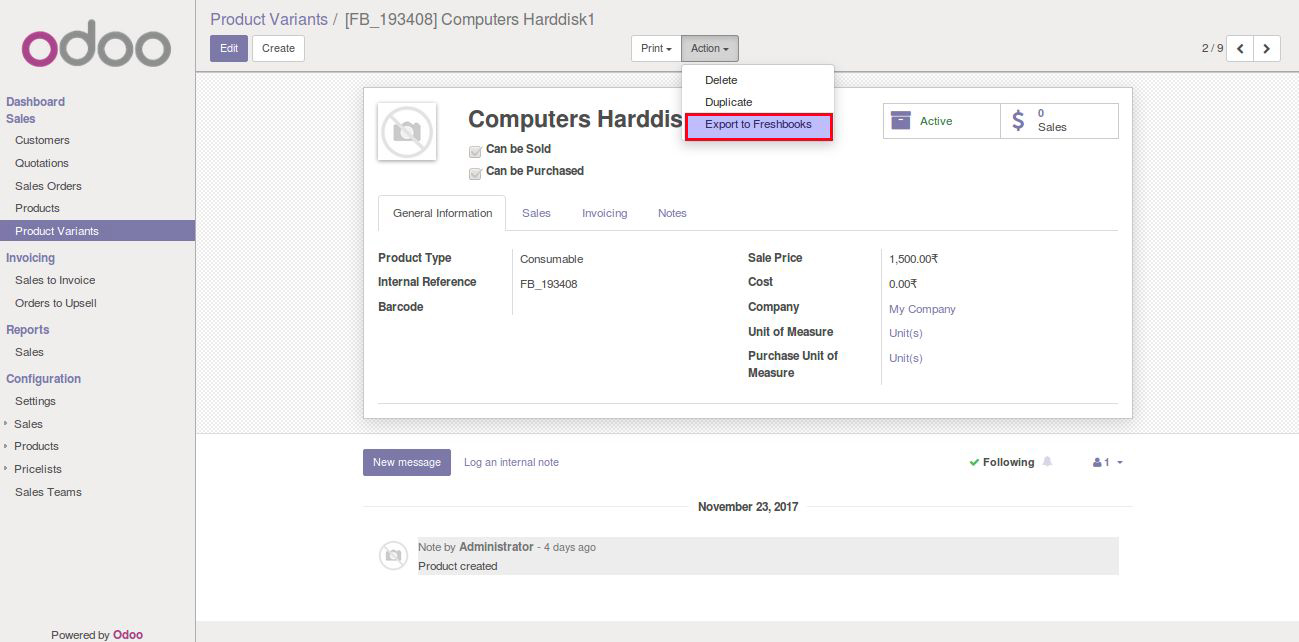
Task: Click the Create button
Action: pos(278,48)
